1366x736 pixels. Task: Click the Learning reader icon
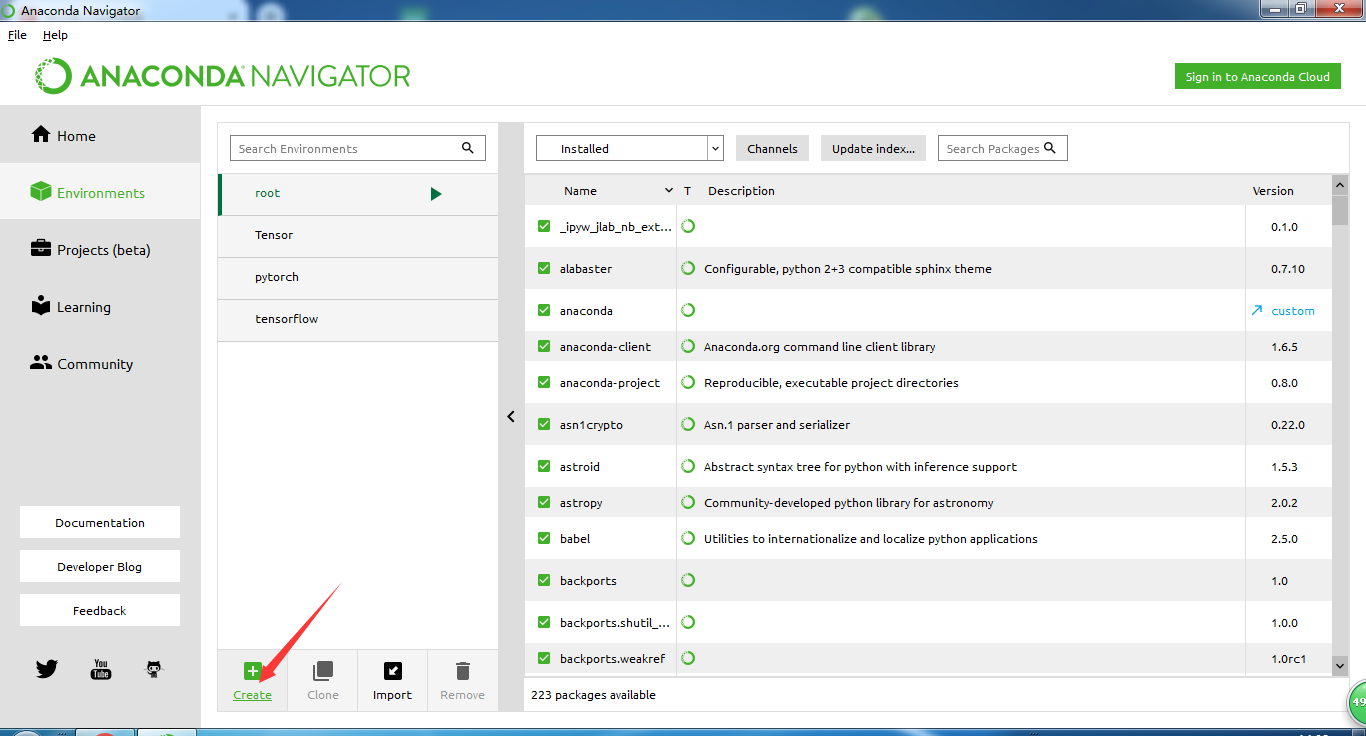coord(41,305)
